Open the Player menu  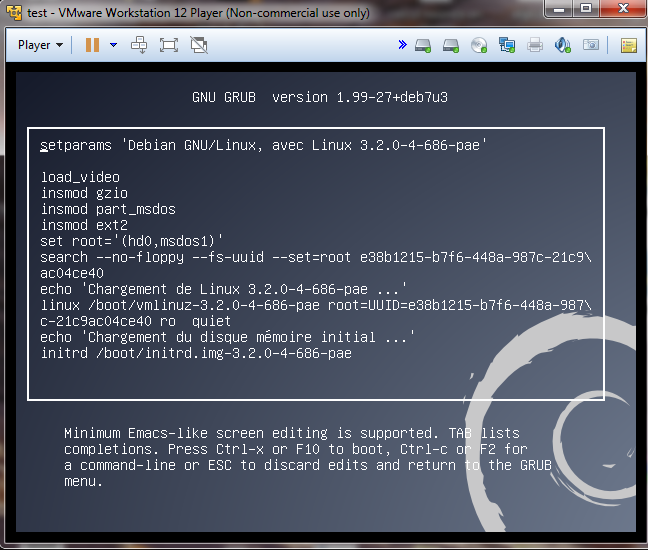(x=40, y=45)
